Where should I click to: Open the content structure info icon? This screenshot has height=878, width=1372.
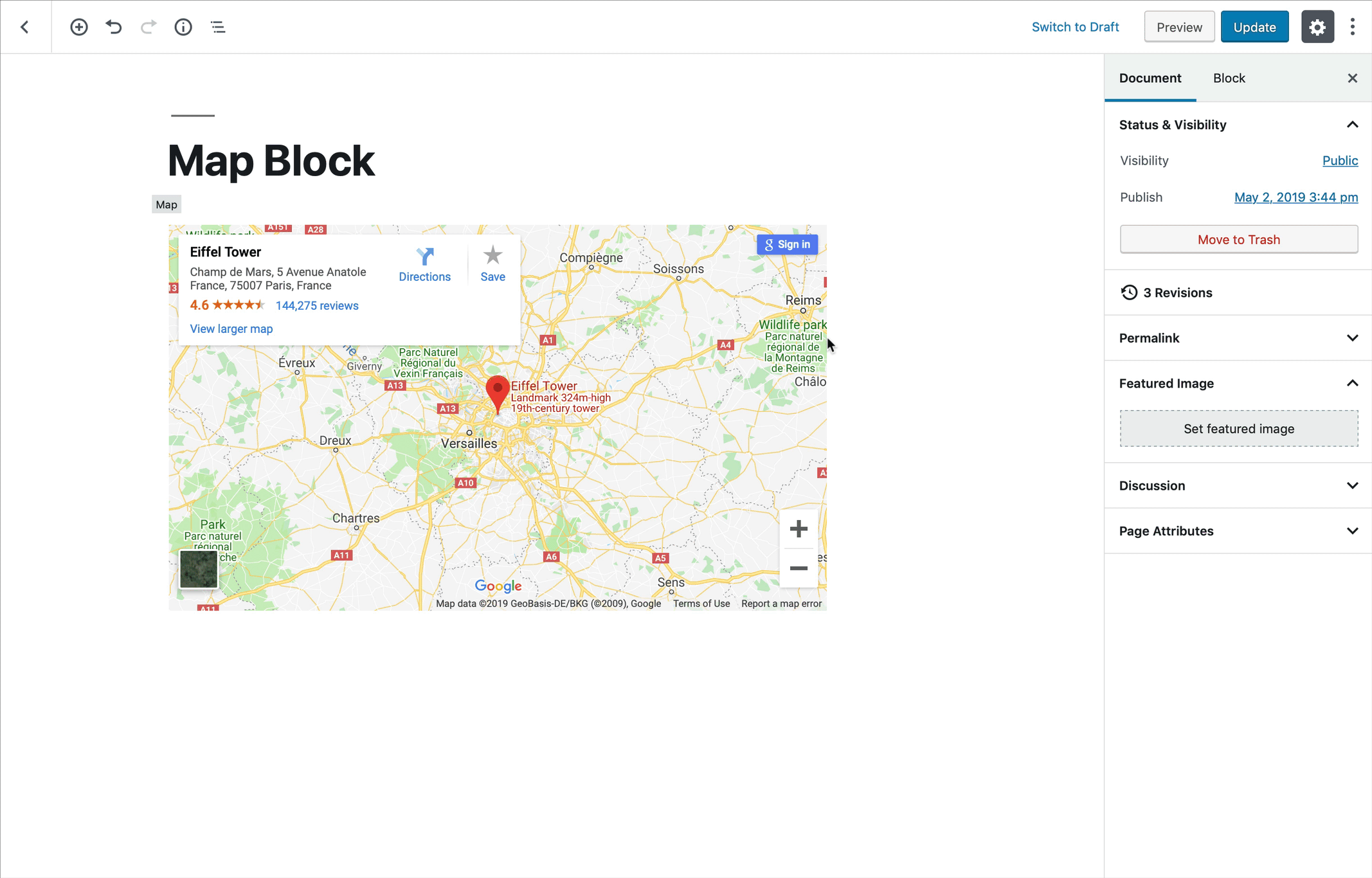click(x=183, y=27)
